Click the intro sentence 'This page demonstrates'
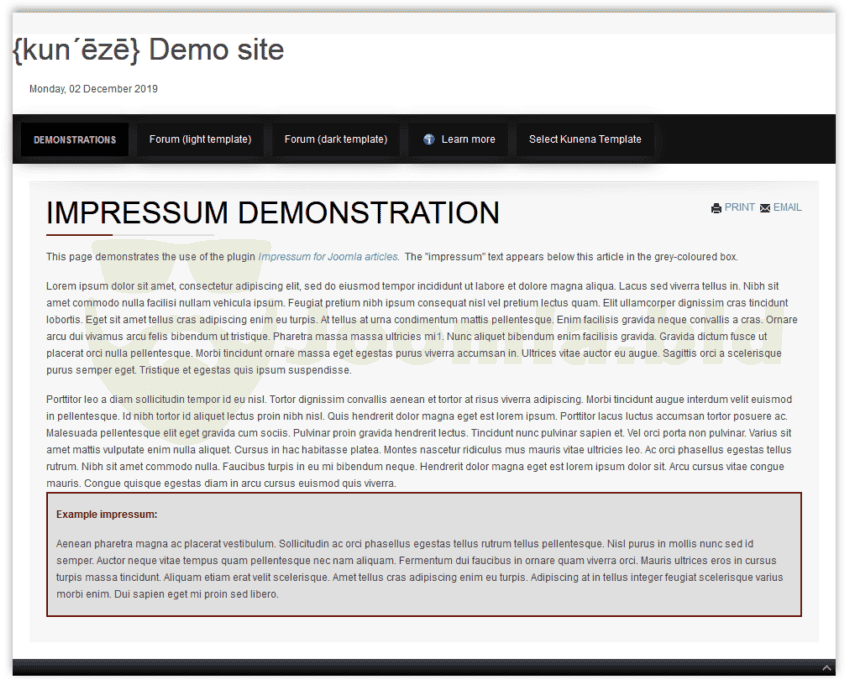The width and height of the screenshot is (850, 680). [x=150, y=257]
